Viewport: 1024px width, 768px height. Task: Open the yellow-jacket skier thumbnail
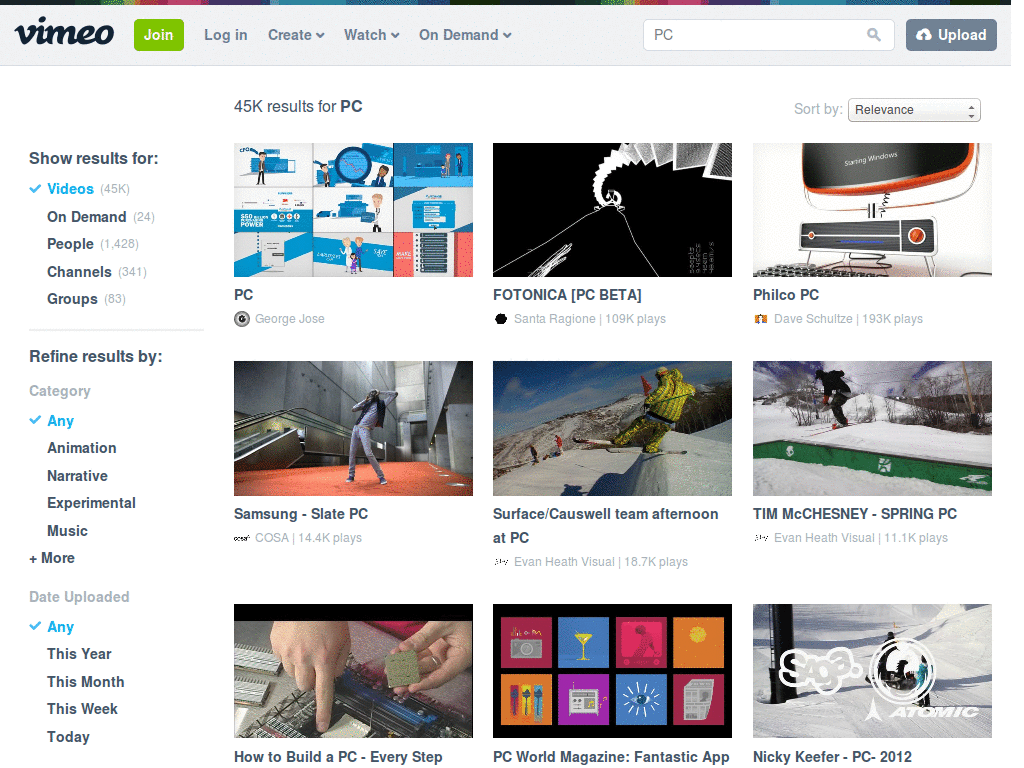[x=613, y=428]
